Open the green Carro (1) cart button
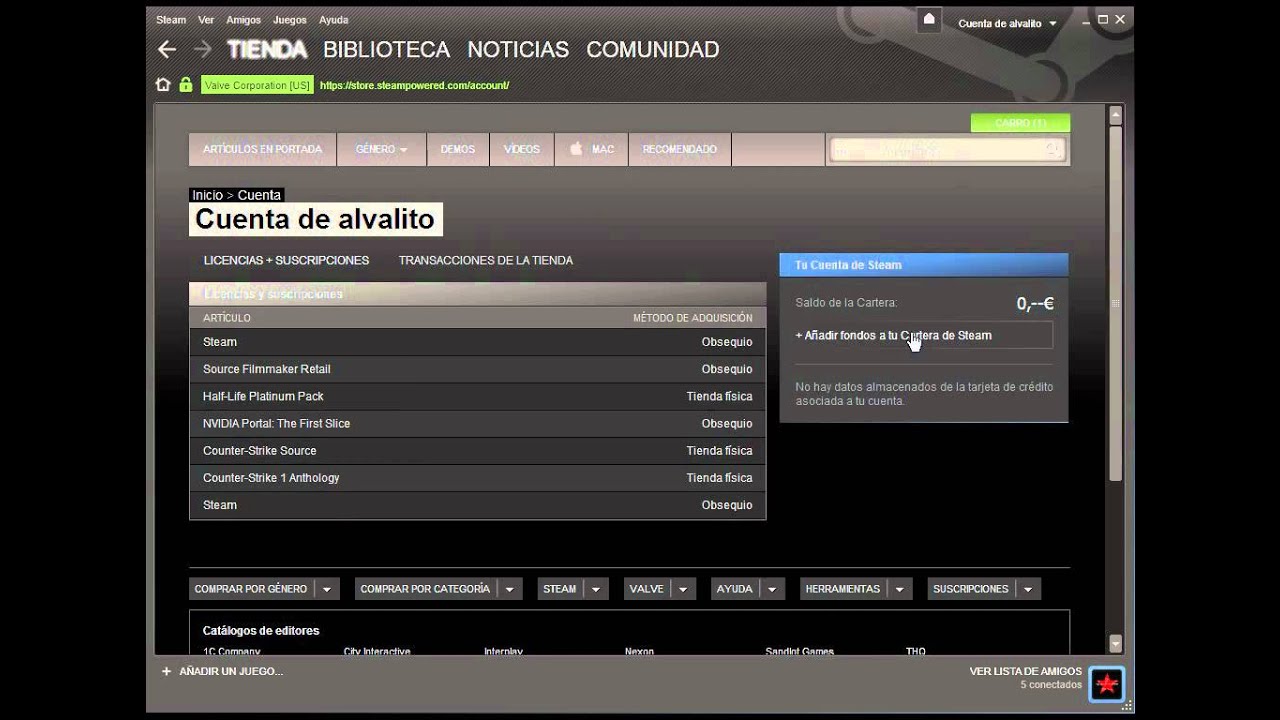This screenshot has height=720, width=1280. click(x=1020, y=123)
